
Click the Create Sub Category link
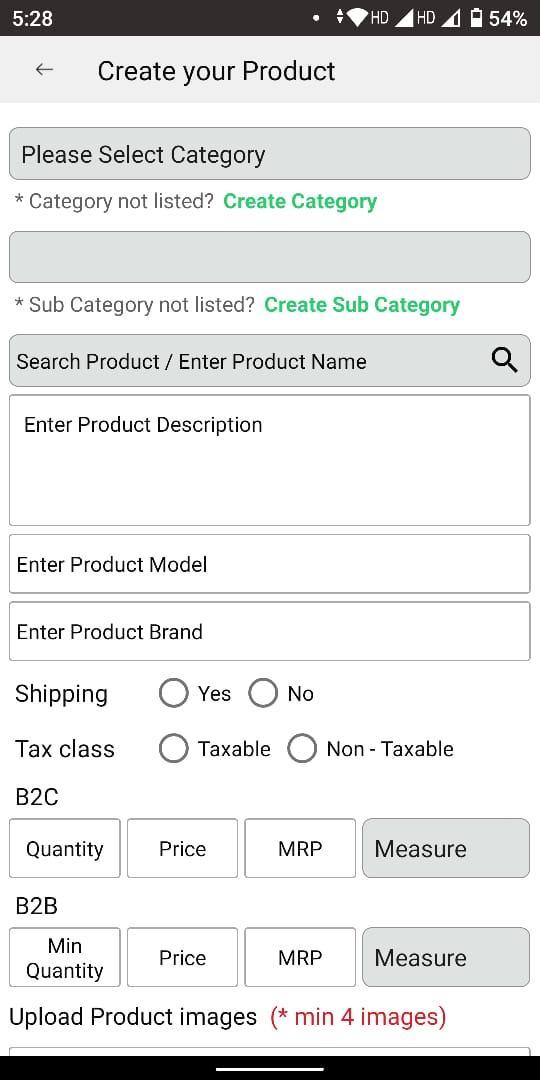click(x=362, y=304)
